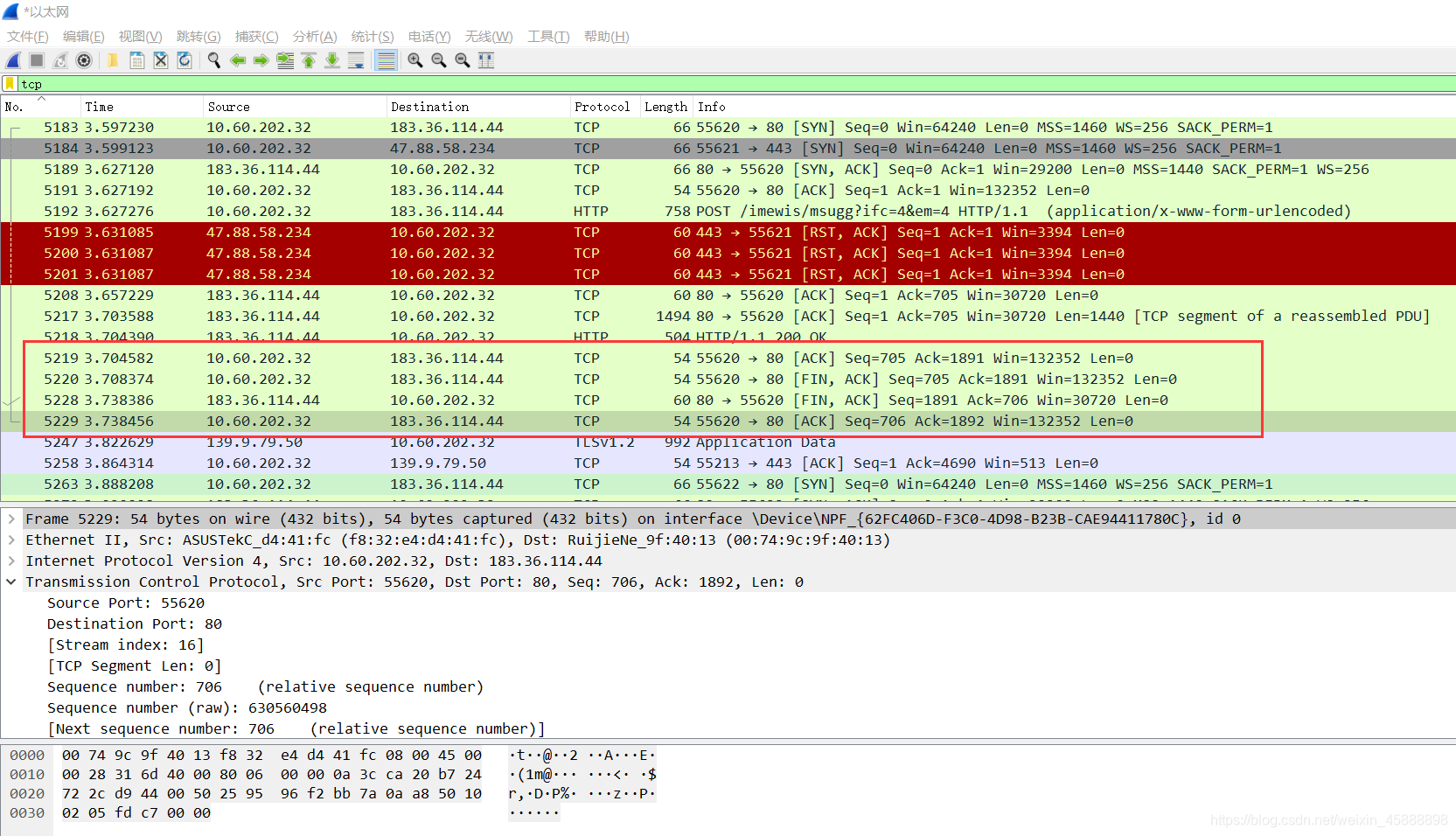This screenshot has height=836, width=1456.
Task: Sort by the Destination column header
Action: pos(478,107)
